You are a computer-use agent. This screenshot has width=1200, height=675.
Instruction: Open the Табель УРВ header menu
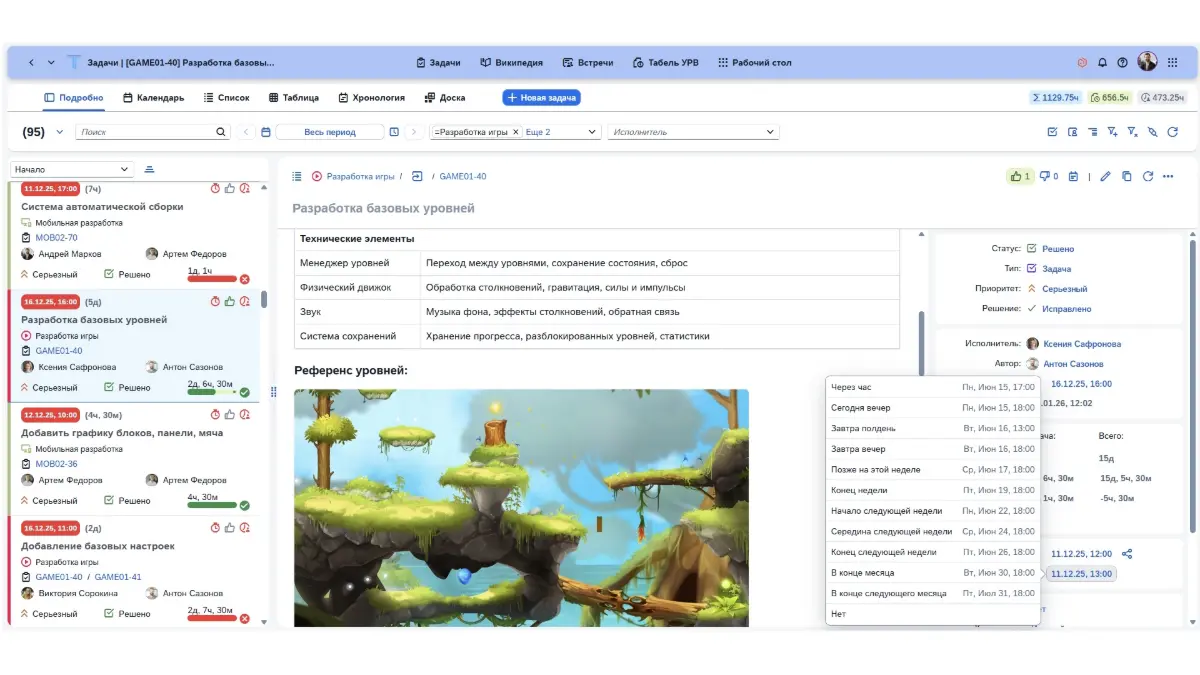point(666,62)
